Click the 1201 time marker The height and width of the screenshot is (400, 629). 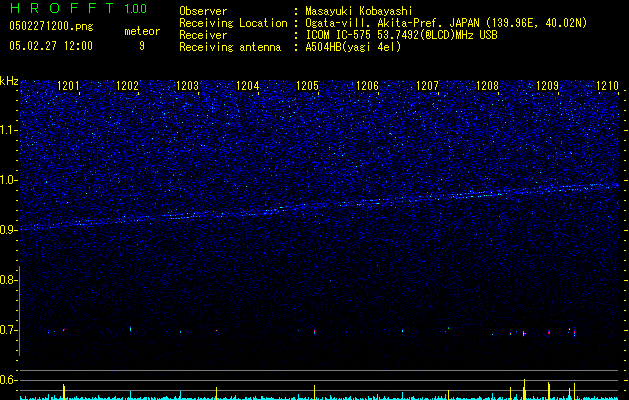click(68, 86)
